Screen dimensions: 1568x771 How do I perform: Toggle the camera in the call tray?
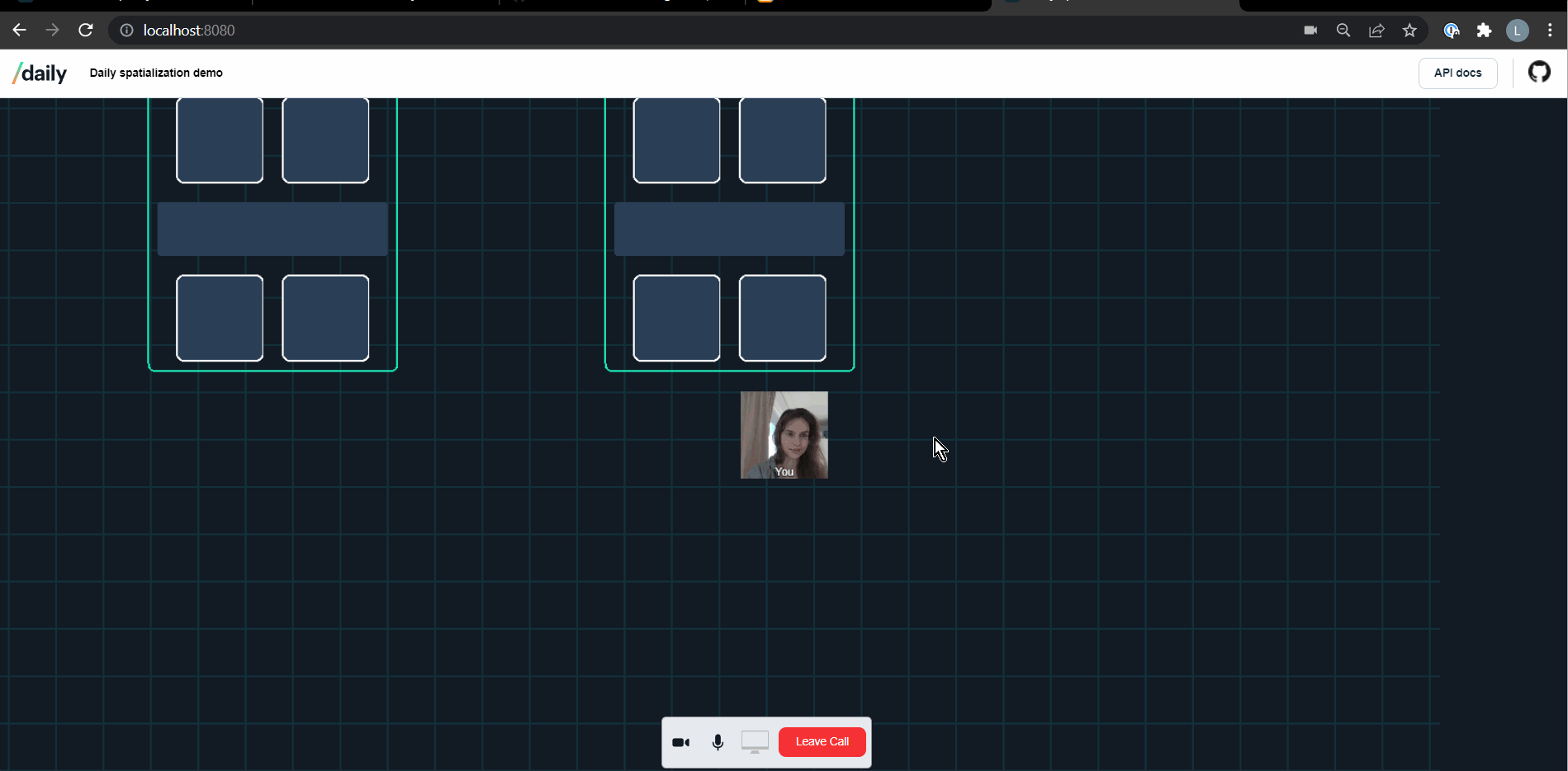point(680,741)
